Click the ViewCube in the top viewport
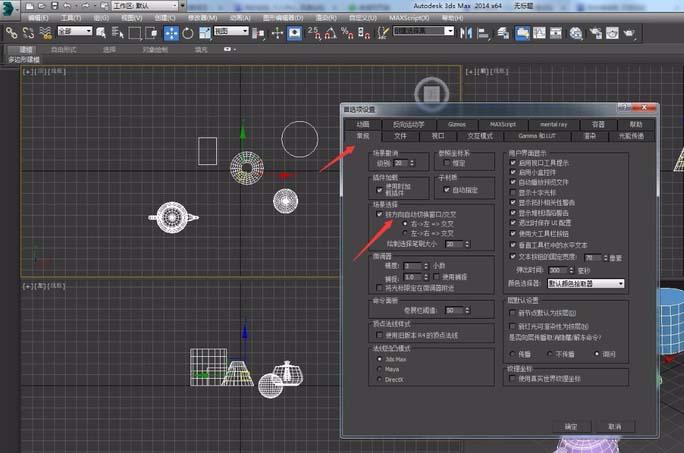This screenshot has height=453, width=684. tap(431, 93)
